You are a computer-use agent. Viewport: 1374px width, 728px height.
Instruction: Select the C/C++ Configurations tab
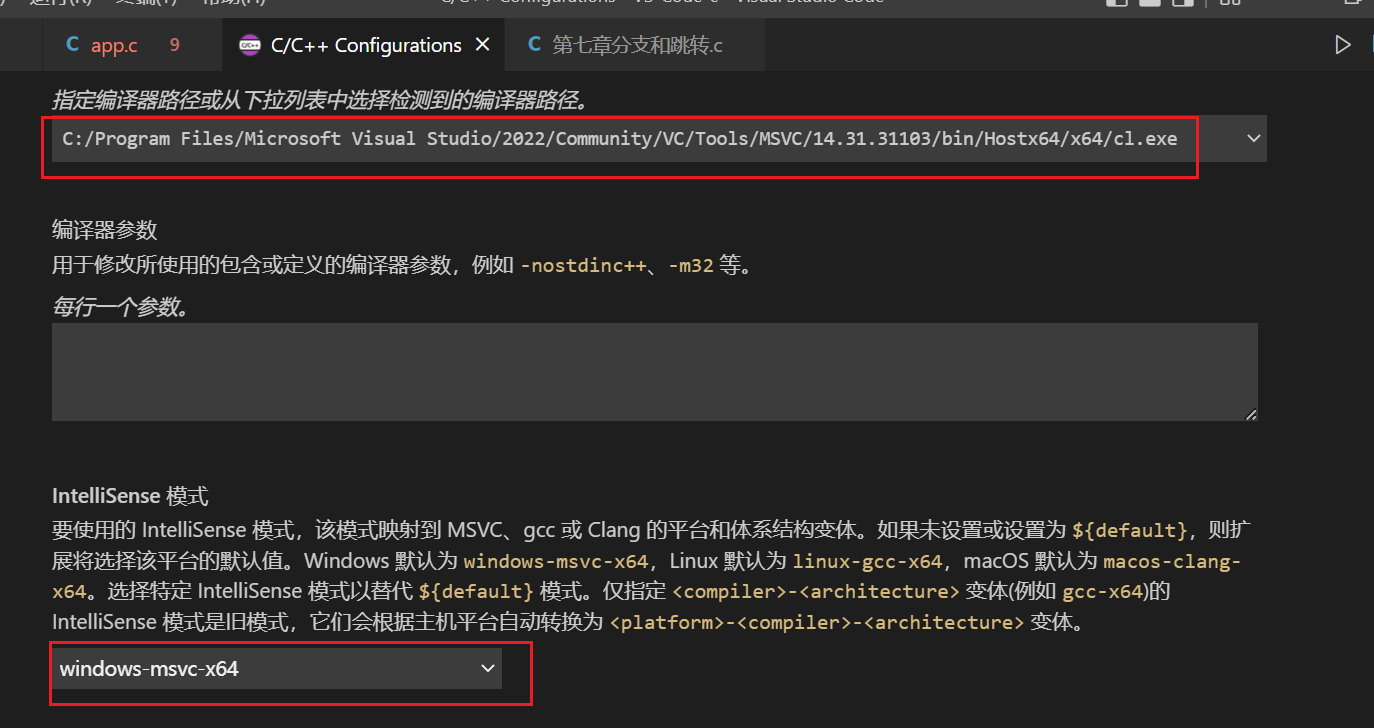click(x=365, y=45)
